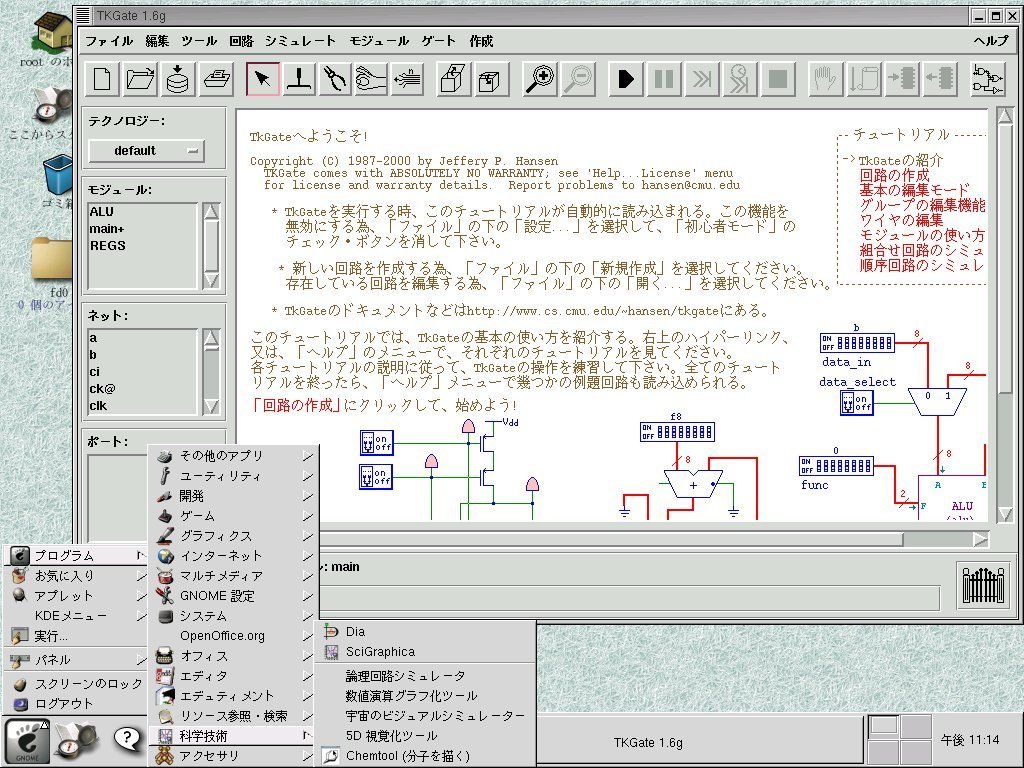Toggle the DIP switch labeled f8
This screenshot has width=1024, height=768.
click(677, 432)
